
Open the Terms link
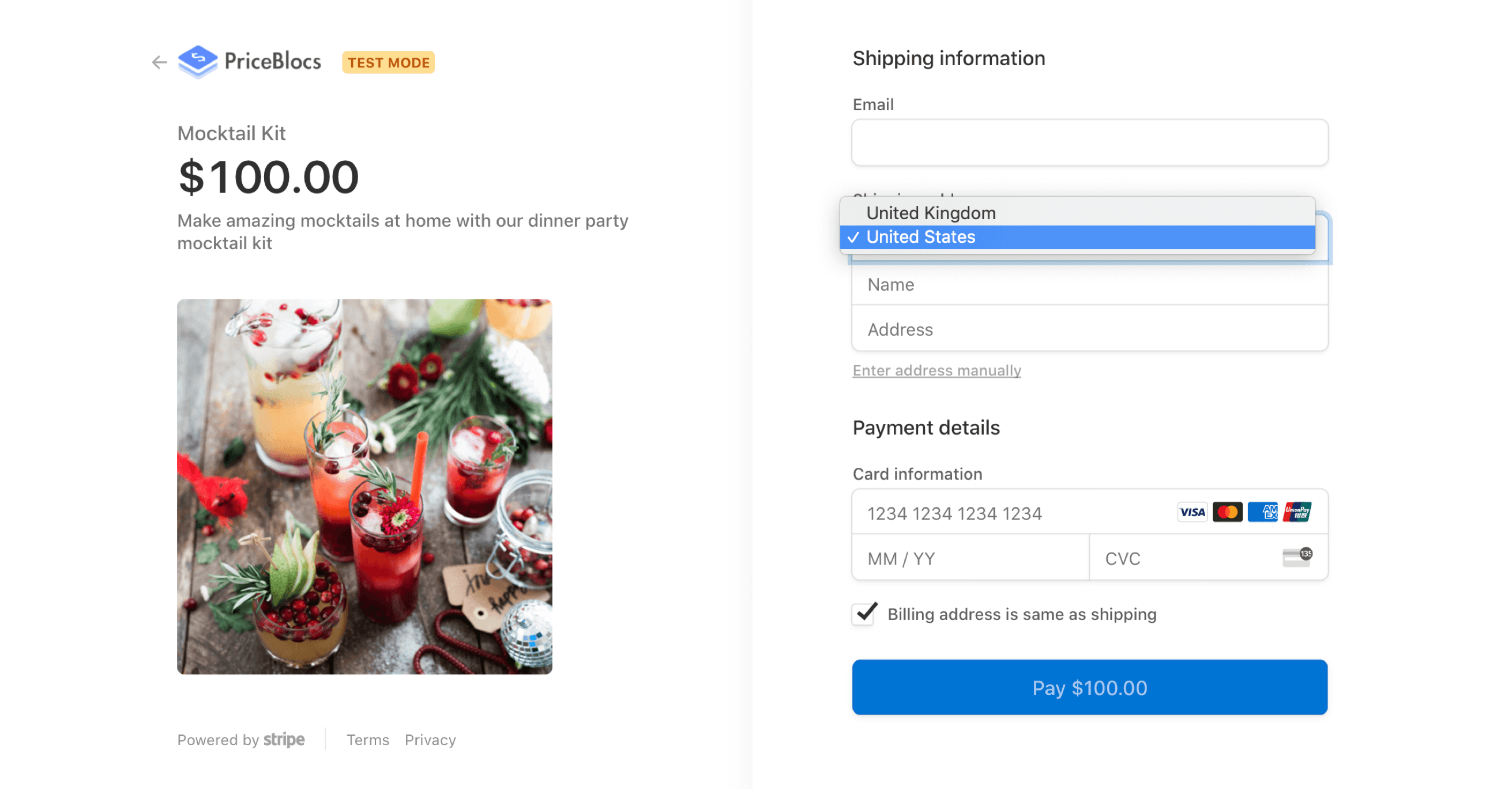point(368,739)
